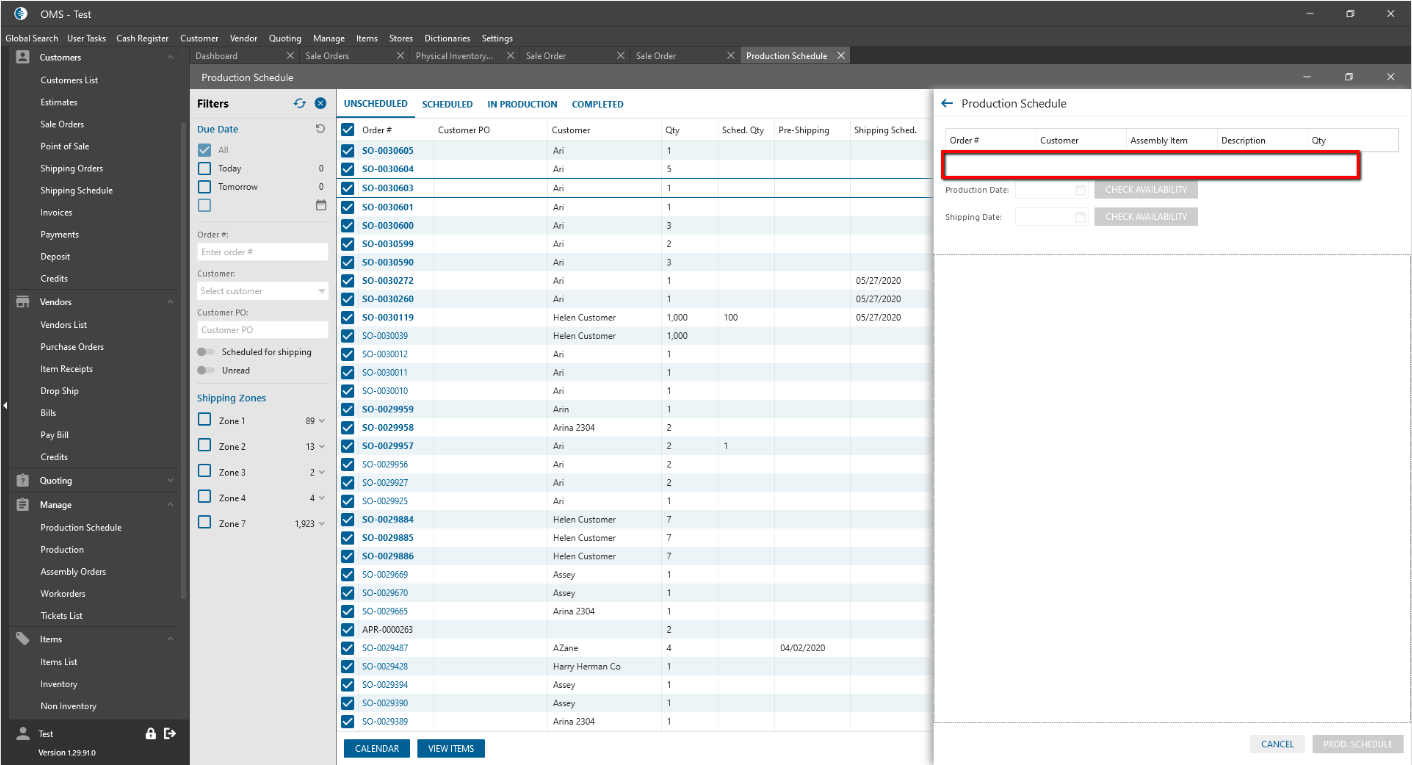Reset the Due Date filter
This screenshot has width=1412, height=765.
[x=320, y=129]
